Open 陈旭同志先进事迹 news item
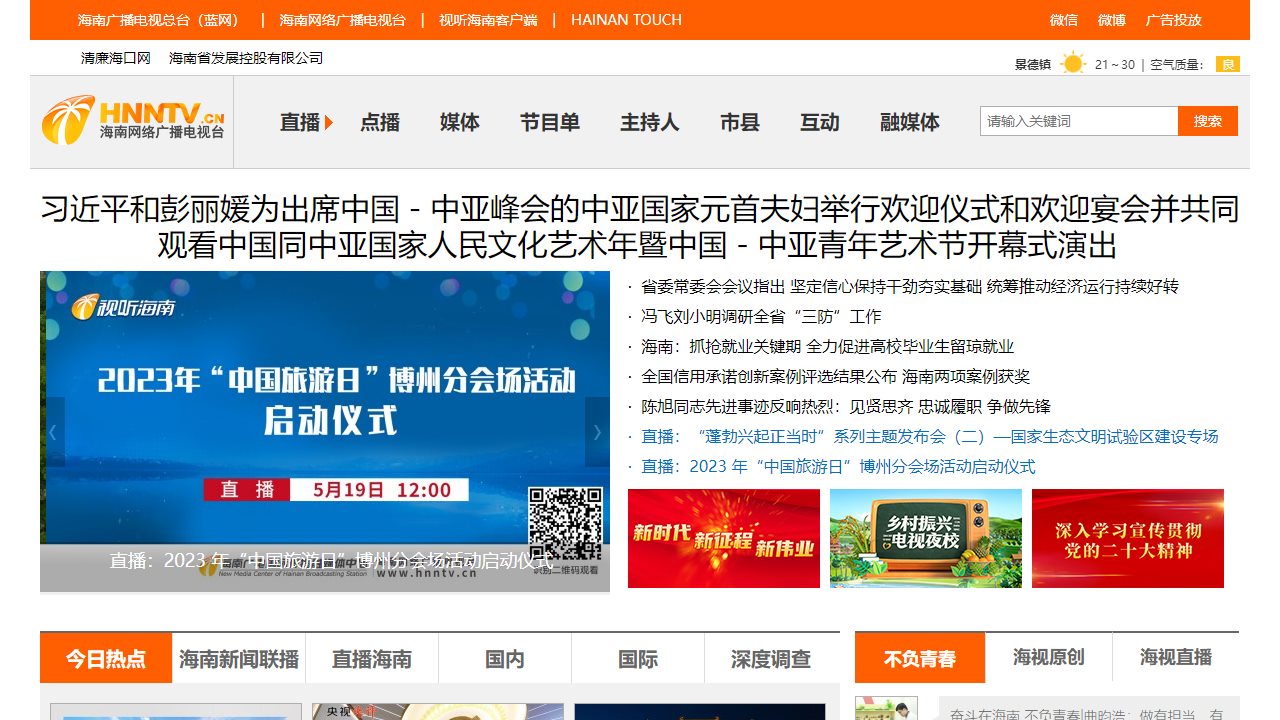The image size is (1280, 720). [846, 407]
